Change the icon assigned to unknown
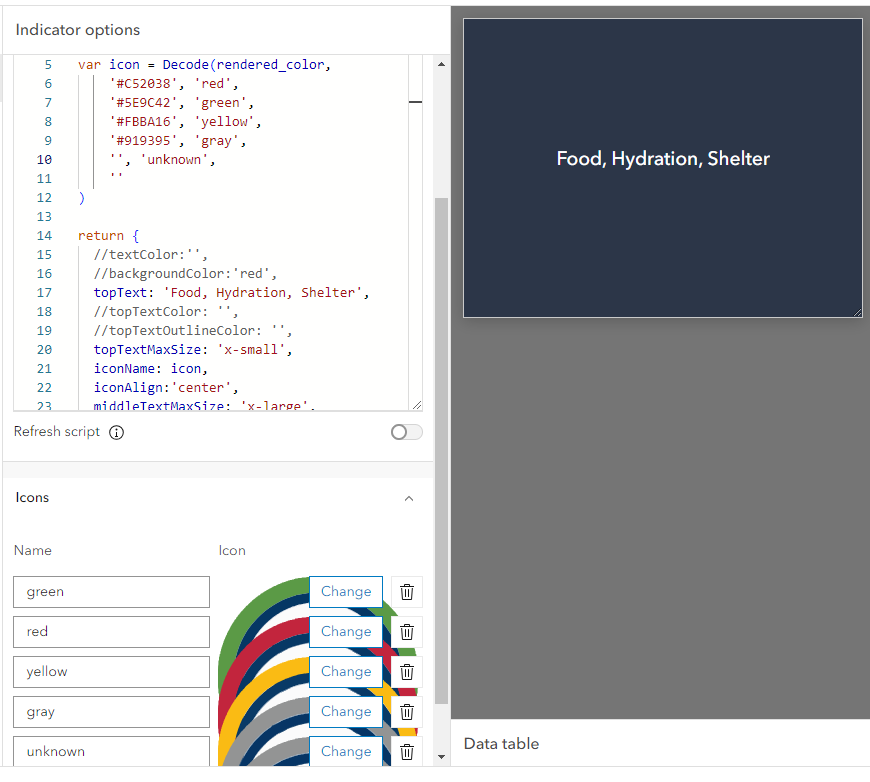 tap(345, 751)
